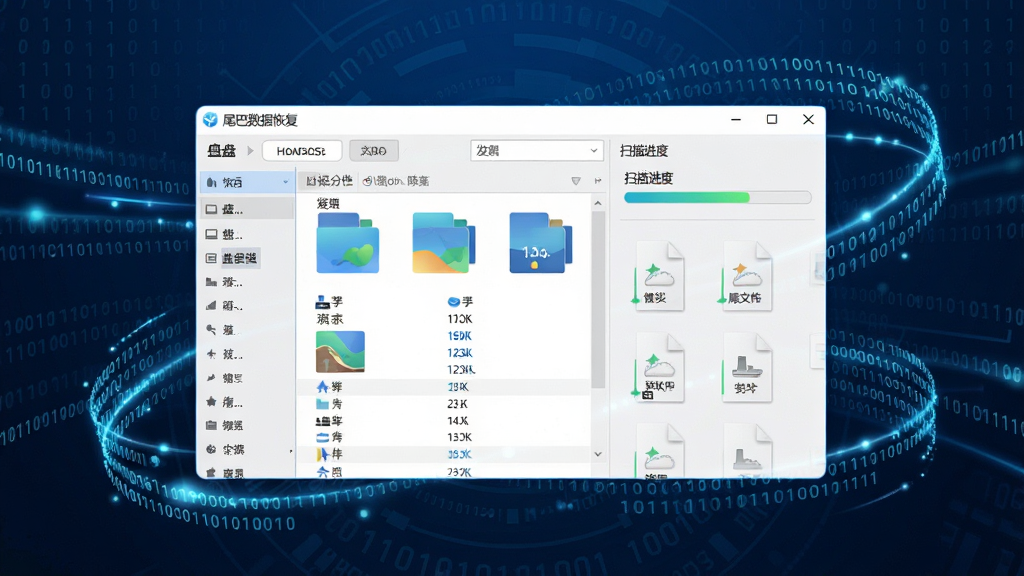The width and height of the screenshot is (1024, 576).
Task: Open the combo box in the top toolbar
Action: pyautogui.click(x=536, y=151)
